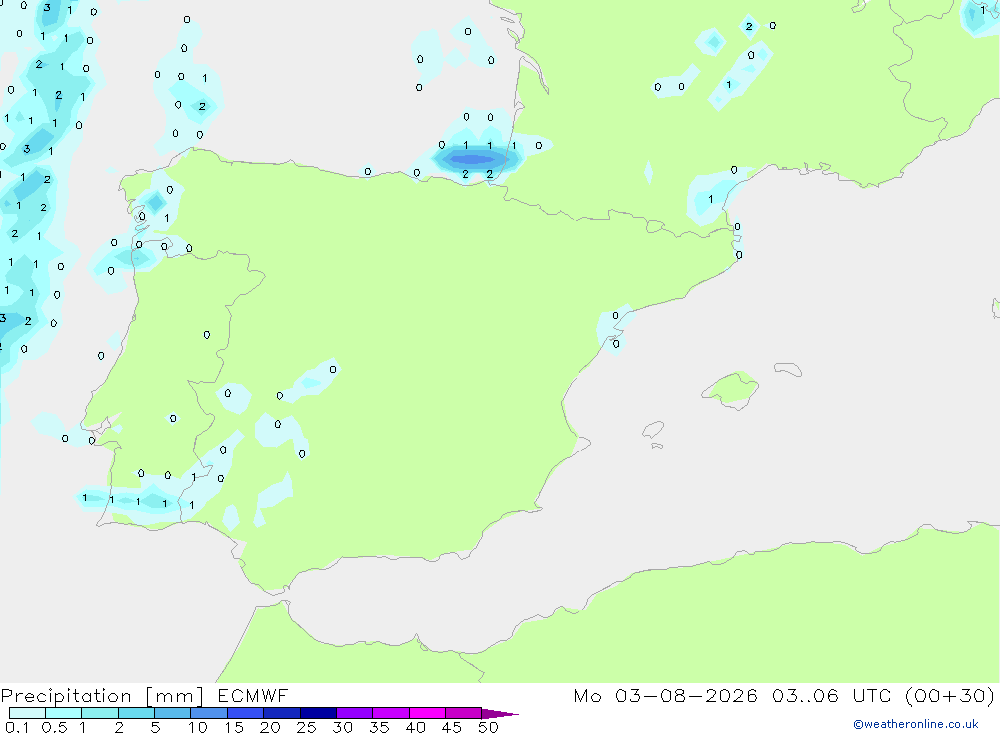Viewport: 1000px width, 733px height.
Task: Select the 5–10 mm legend color swatch
Action: [x=172, y=713]
